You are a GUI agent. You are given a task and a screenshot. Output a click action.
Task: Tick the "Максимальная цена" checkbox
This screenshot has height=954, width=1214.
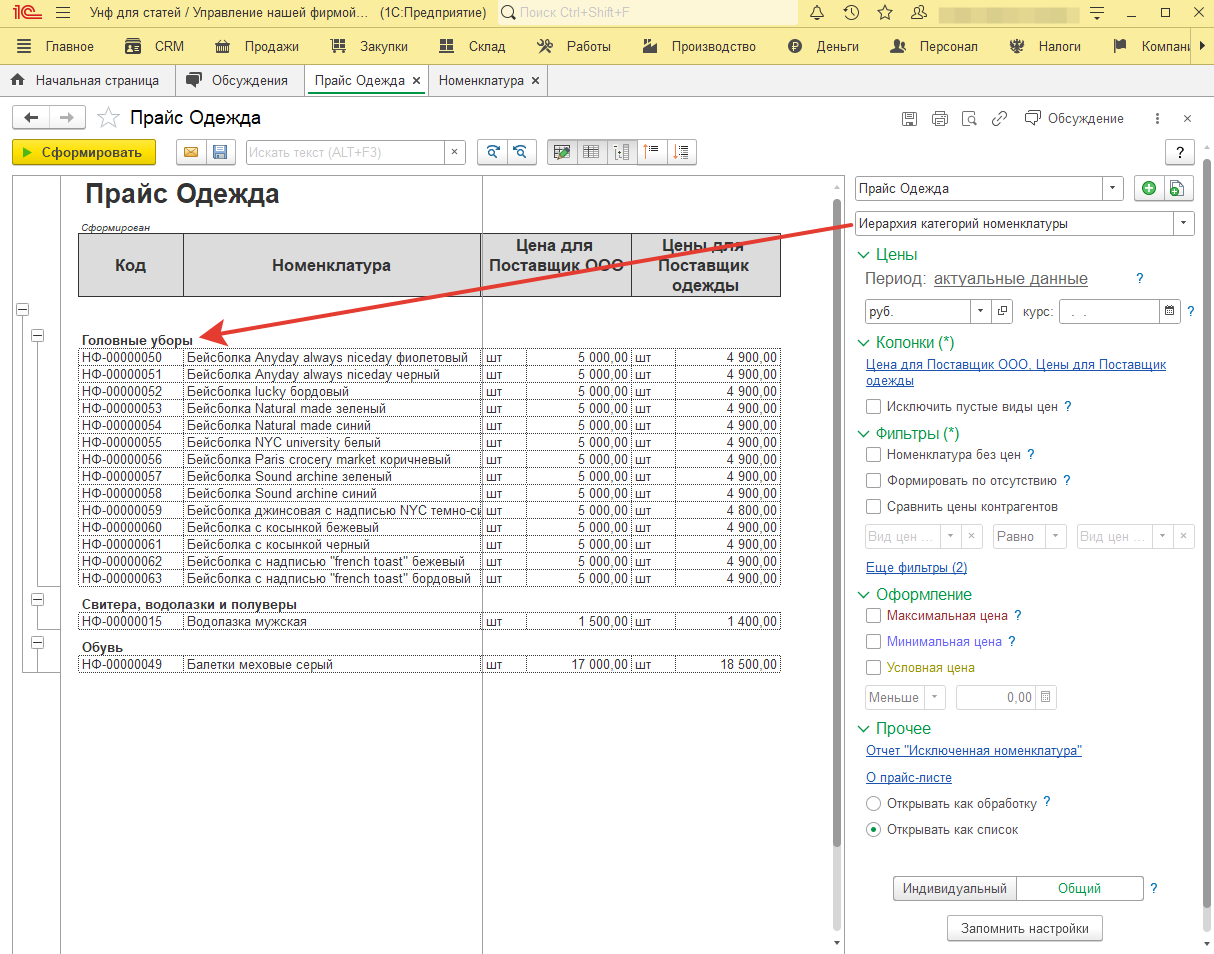click(x=874, y=616)
